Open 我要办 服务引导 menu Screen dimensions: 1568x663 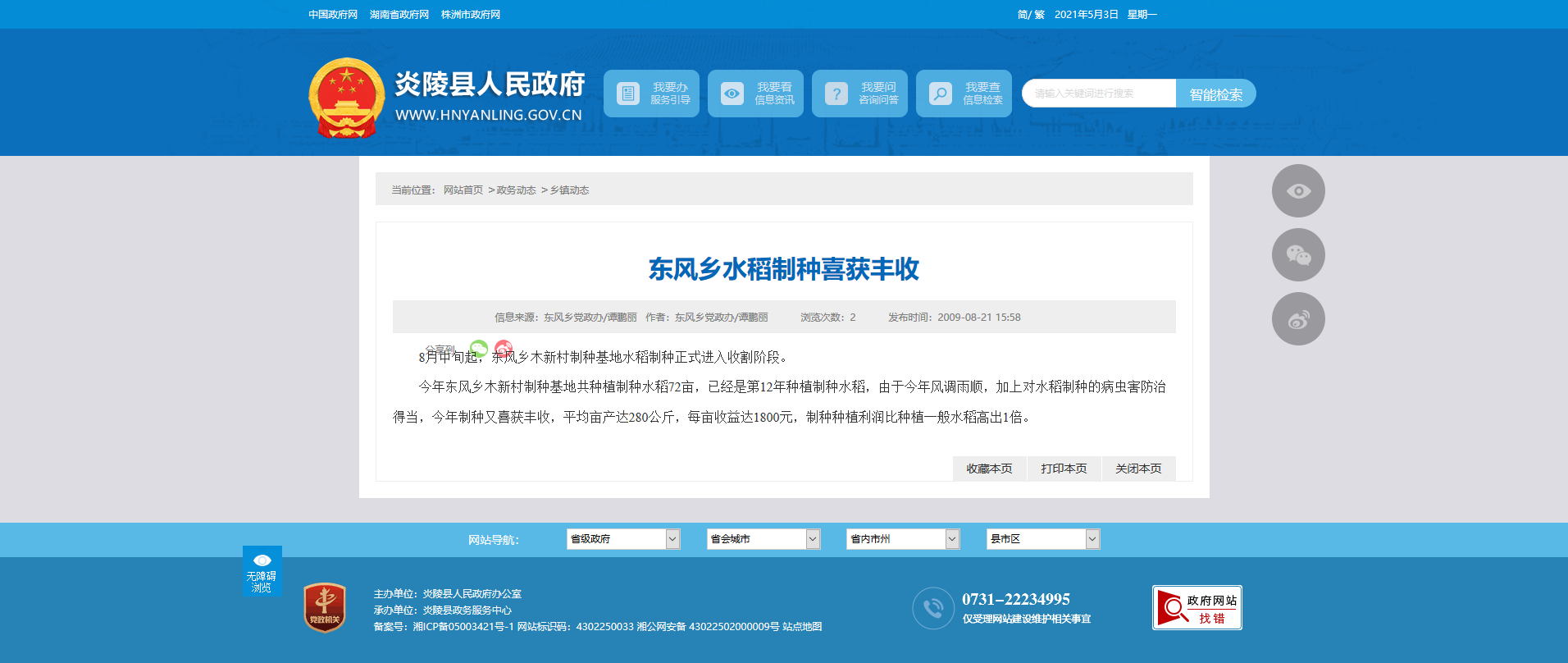point(651,94)
